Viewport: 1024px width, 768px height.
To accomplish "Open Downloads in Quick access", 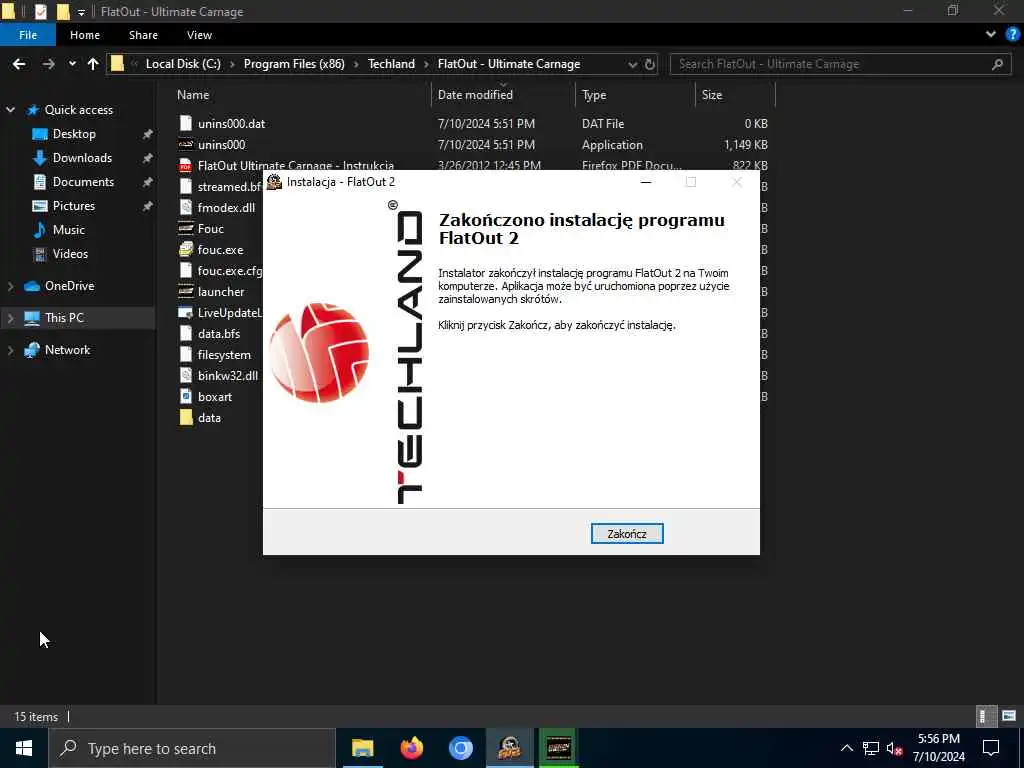I will tap(82, 158).
